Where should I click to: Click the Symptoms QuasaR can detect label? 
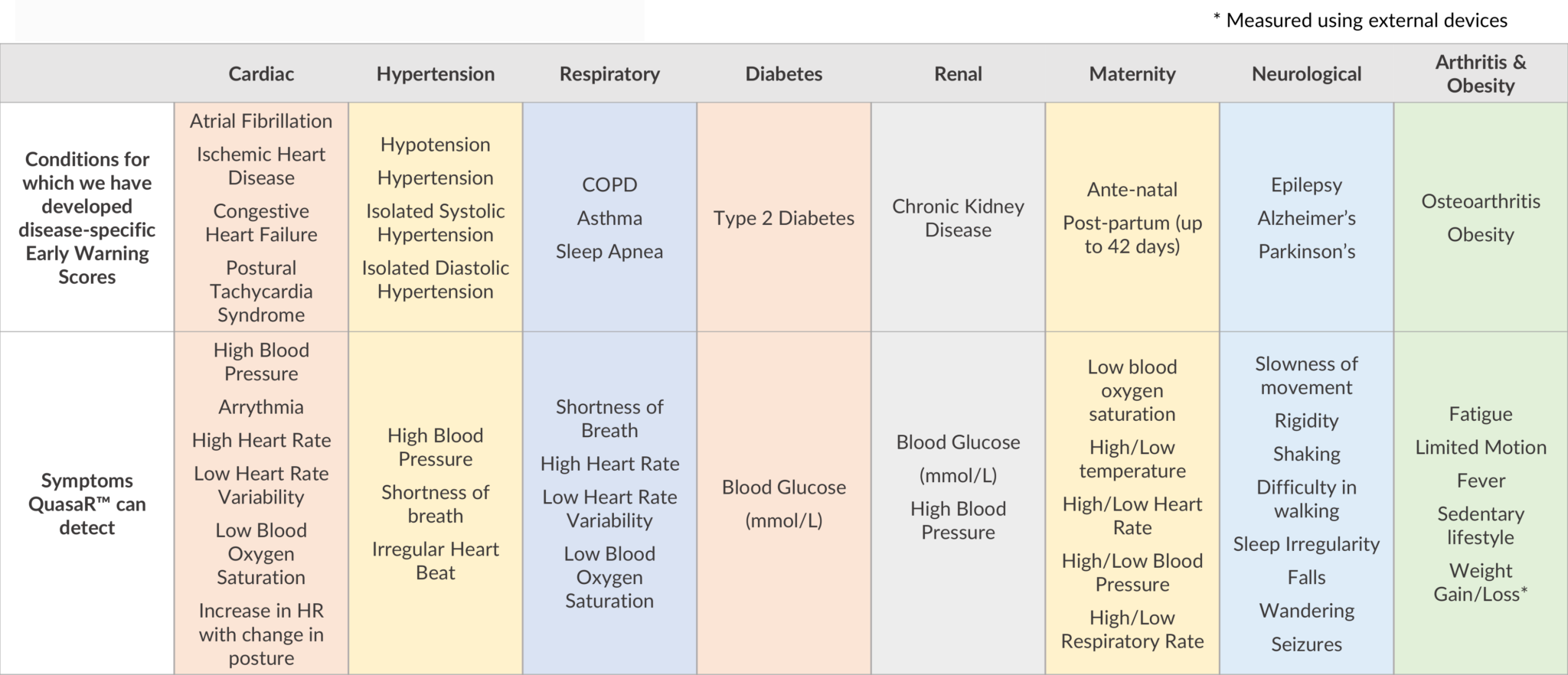[x=87, y=504]
